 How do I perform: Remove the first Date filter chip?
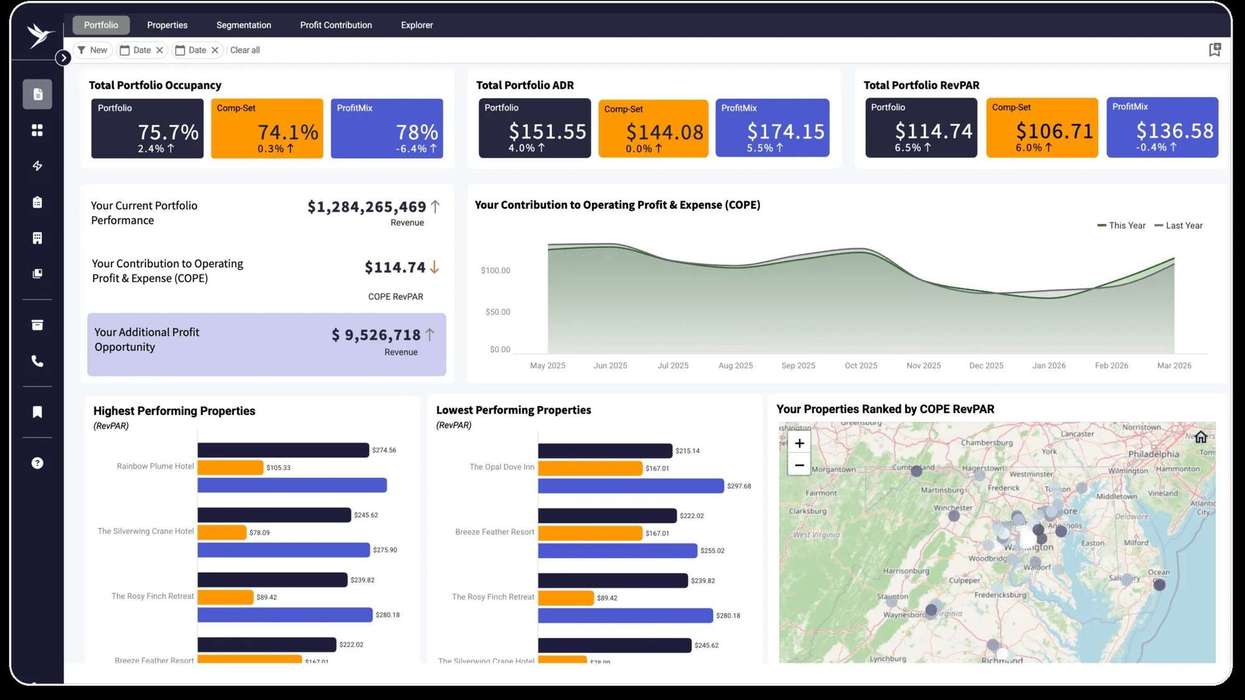159,50
